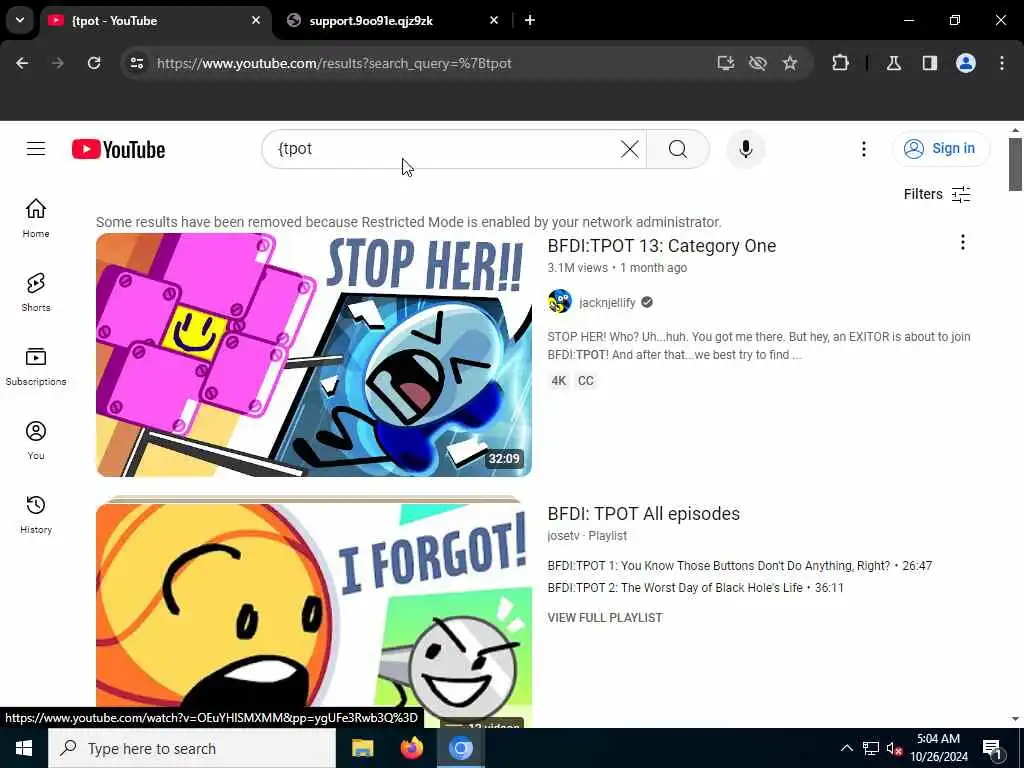This screenshot has width=1024, height=768.
Task: Open a new browser tab
Action: click(x=530, y=20)
